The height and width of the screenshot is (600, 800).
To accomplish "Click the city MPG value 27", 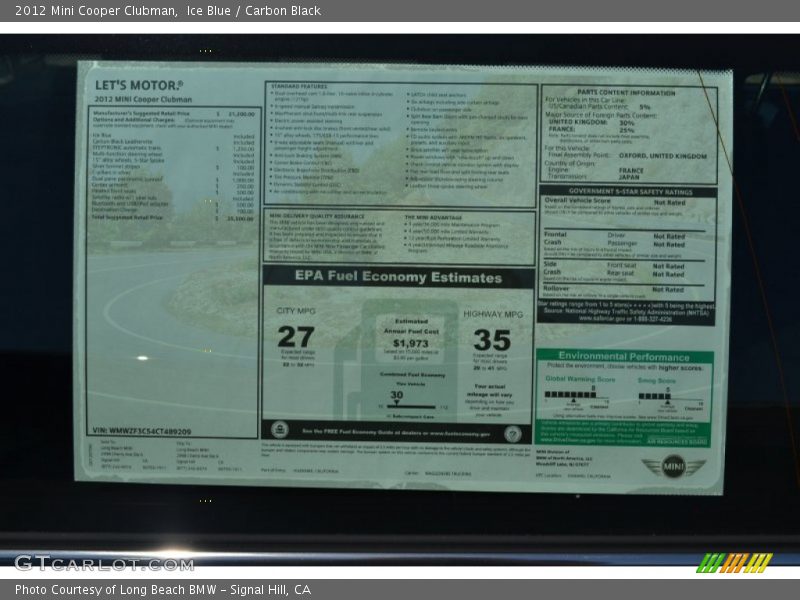I will pos(296,337).
